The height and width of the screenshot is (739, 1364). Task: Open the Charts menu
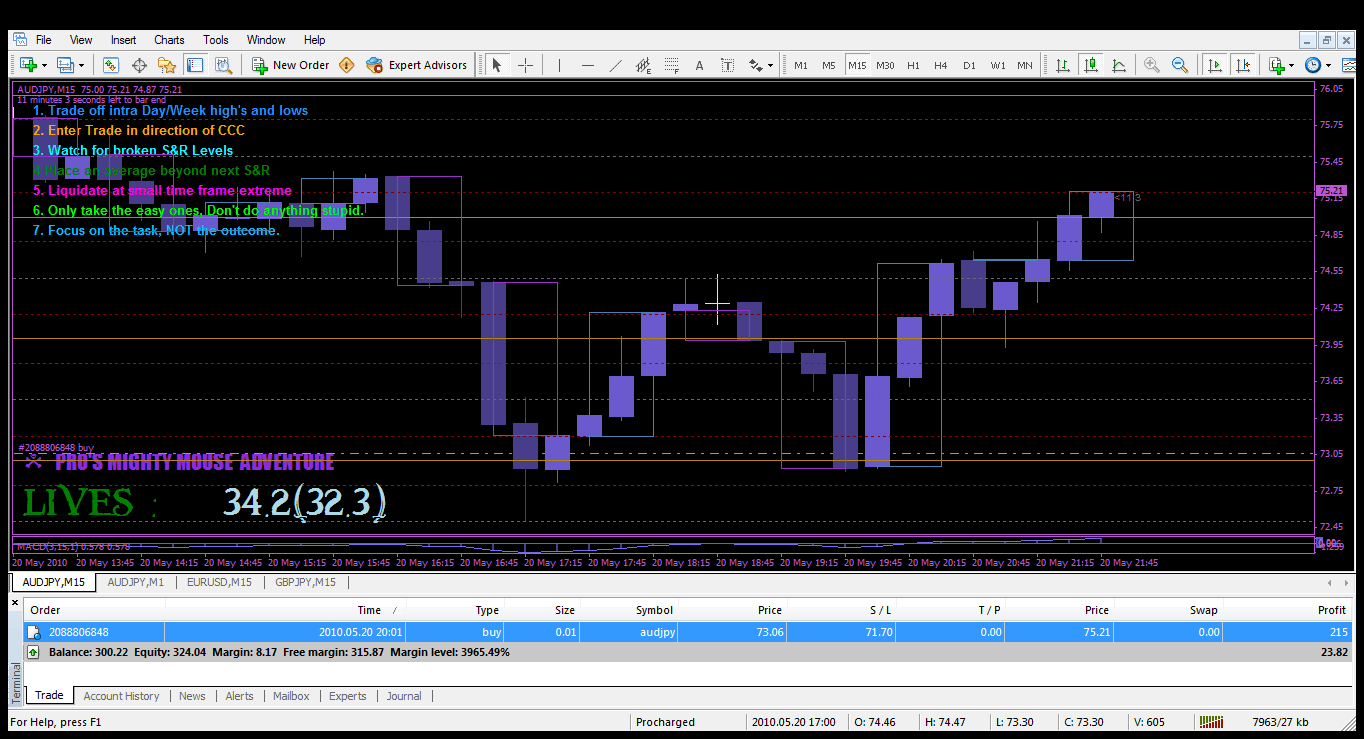pyautogui.click(x=169, y=40)
